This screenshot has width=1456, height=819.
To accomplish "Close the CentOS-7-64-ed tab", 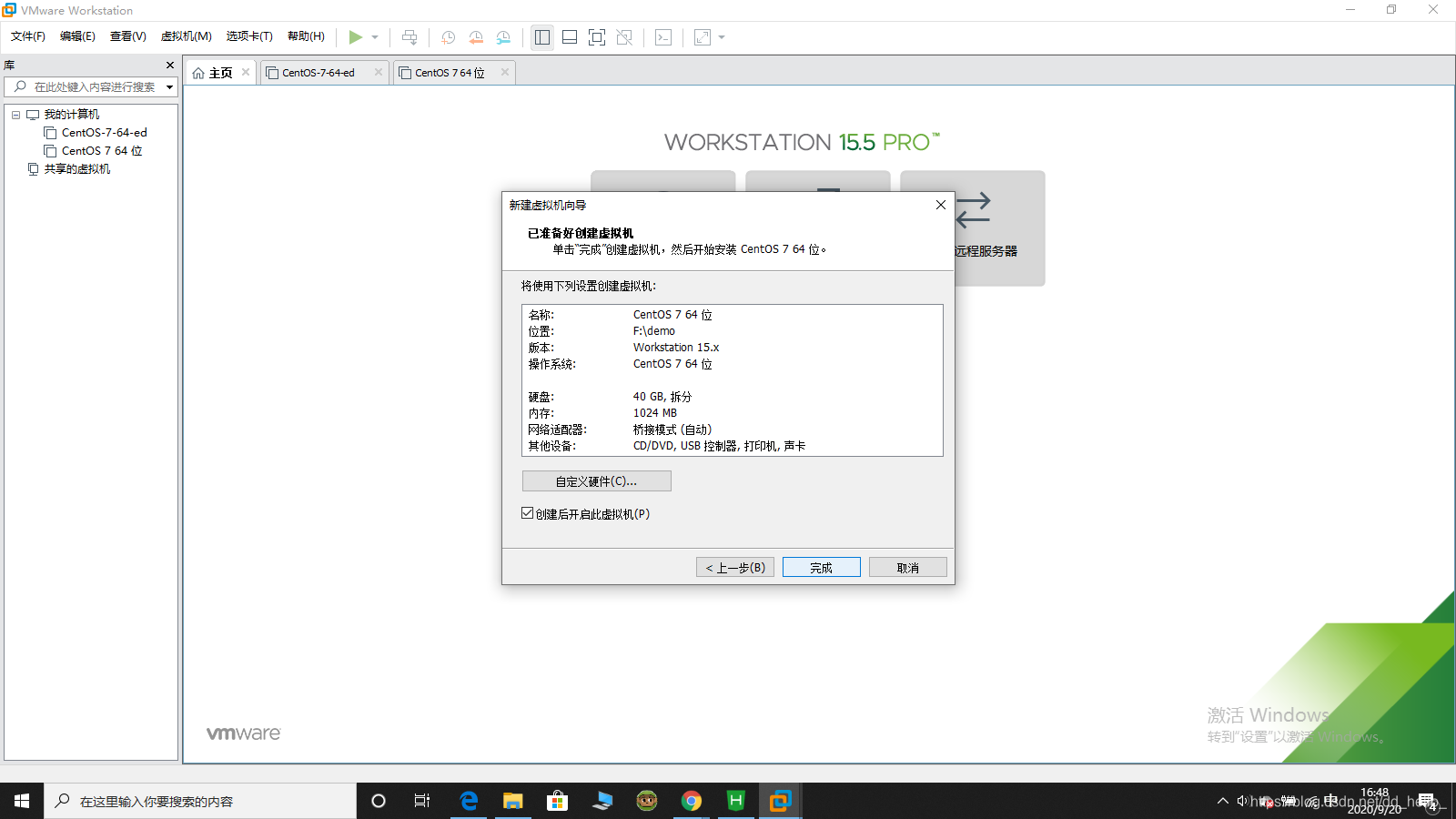I will (x=379, y=72).
